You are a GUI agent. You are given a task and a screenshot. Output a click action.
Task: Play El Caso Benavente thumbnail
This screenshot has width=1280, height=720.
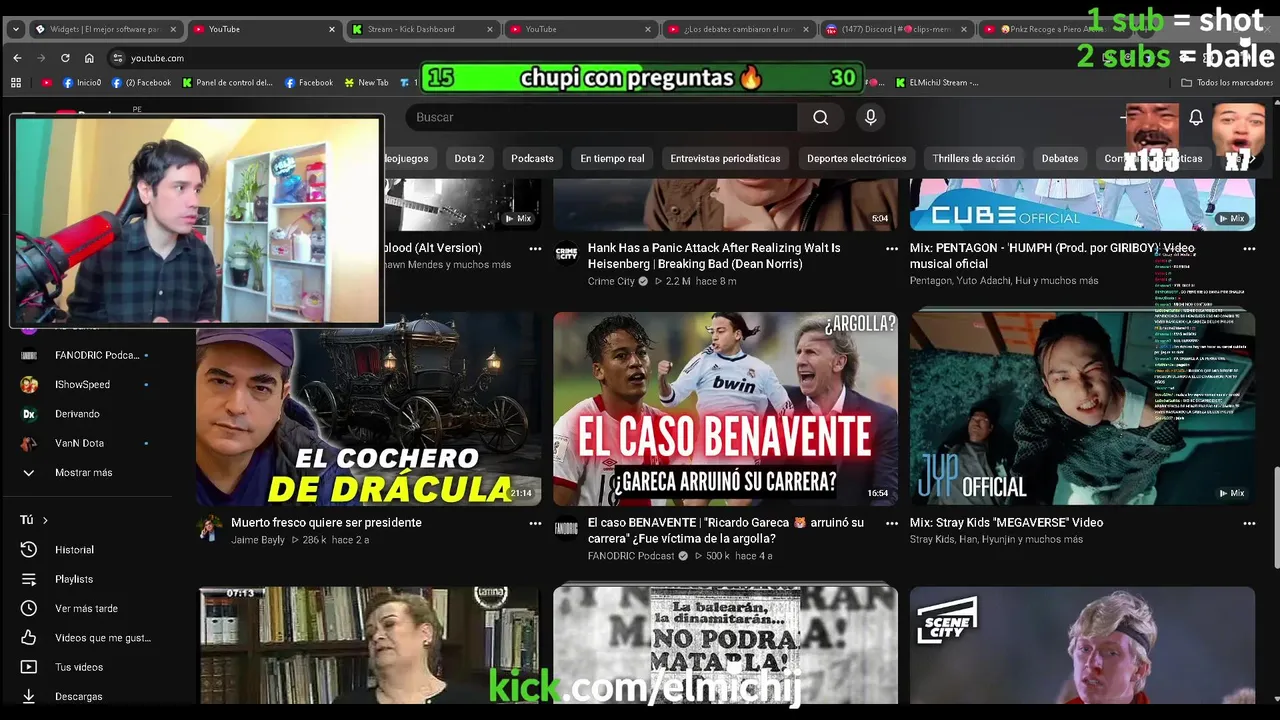pyautogui.click(x=725, y=409)
